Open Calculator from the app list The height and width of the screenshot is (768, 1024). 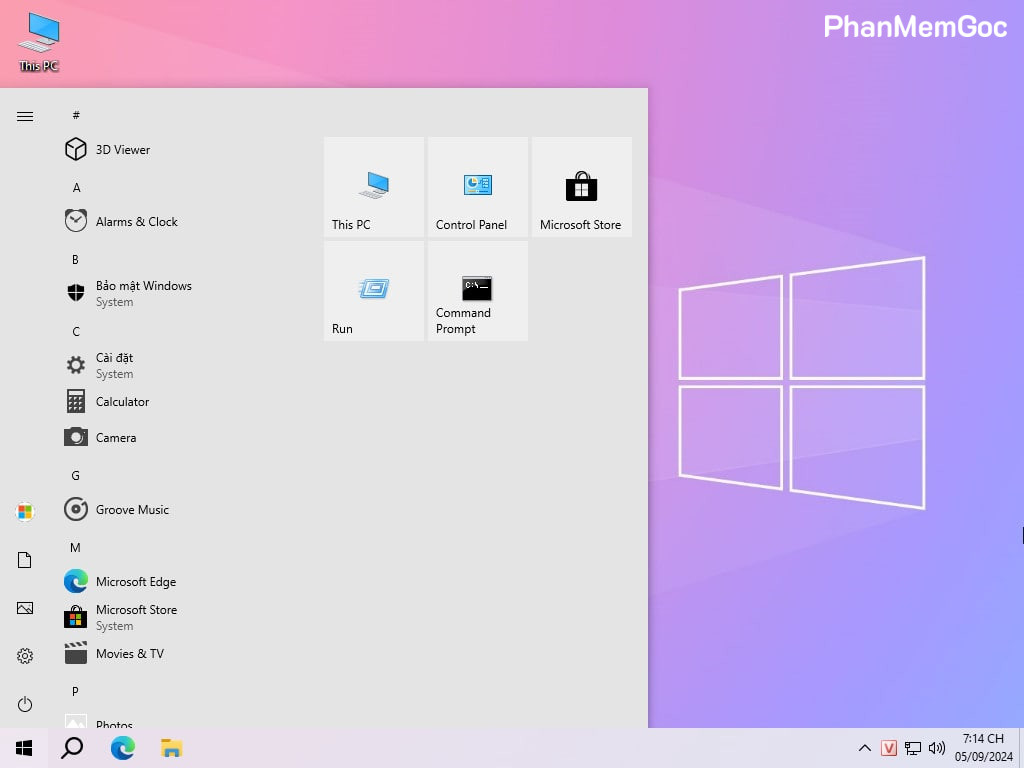tap(122, 402)
